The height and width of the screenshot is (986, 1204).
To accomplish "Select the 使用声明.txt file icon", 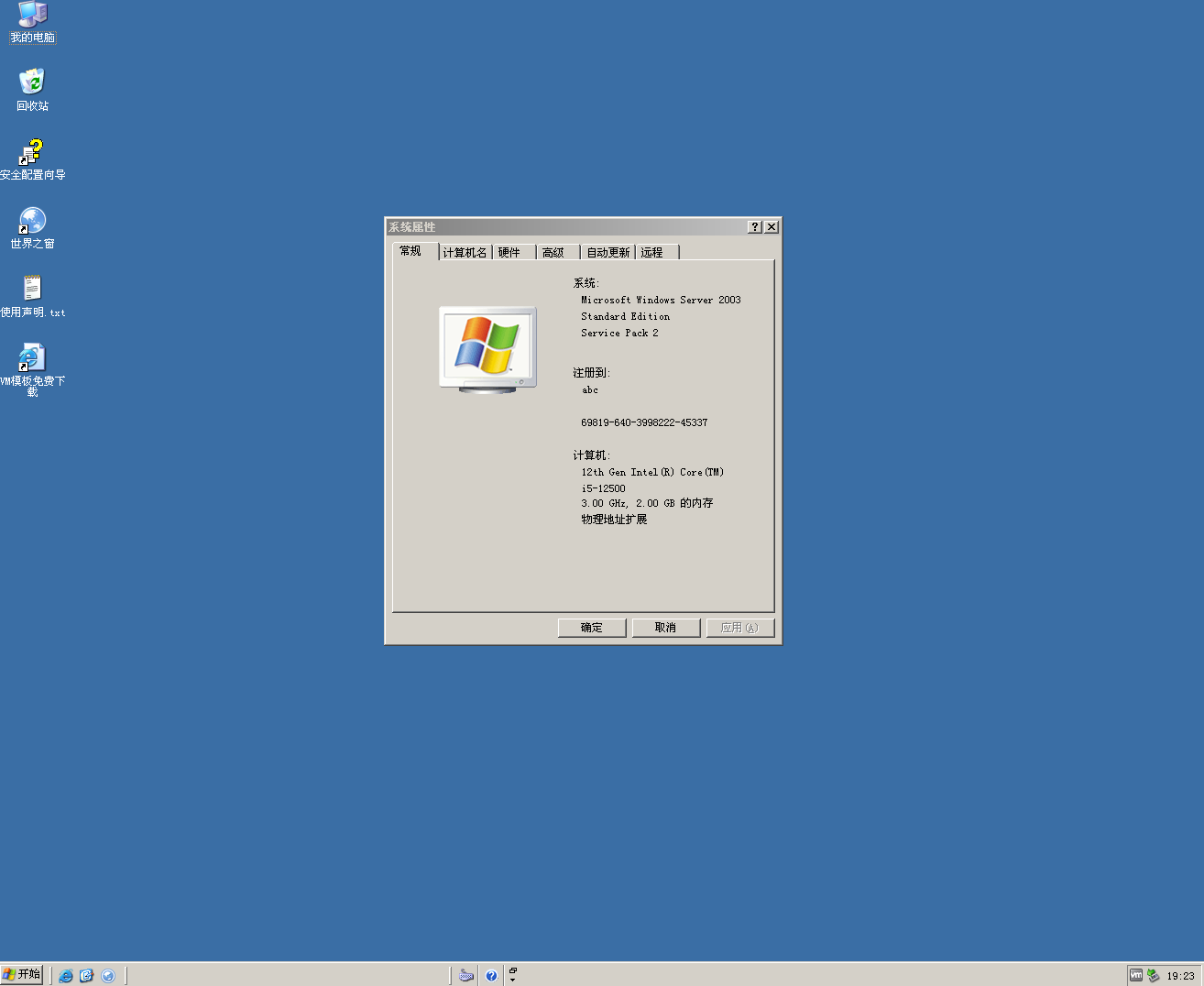I will (32, 296).
